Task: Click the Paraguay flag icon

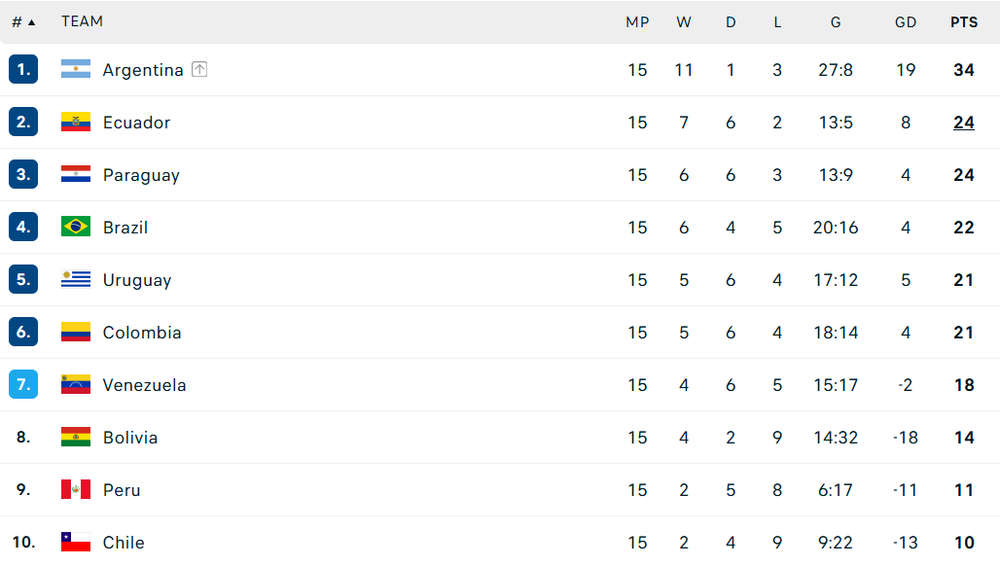Action: [75, 174]
